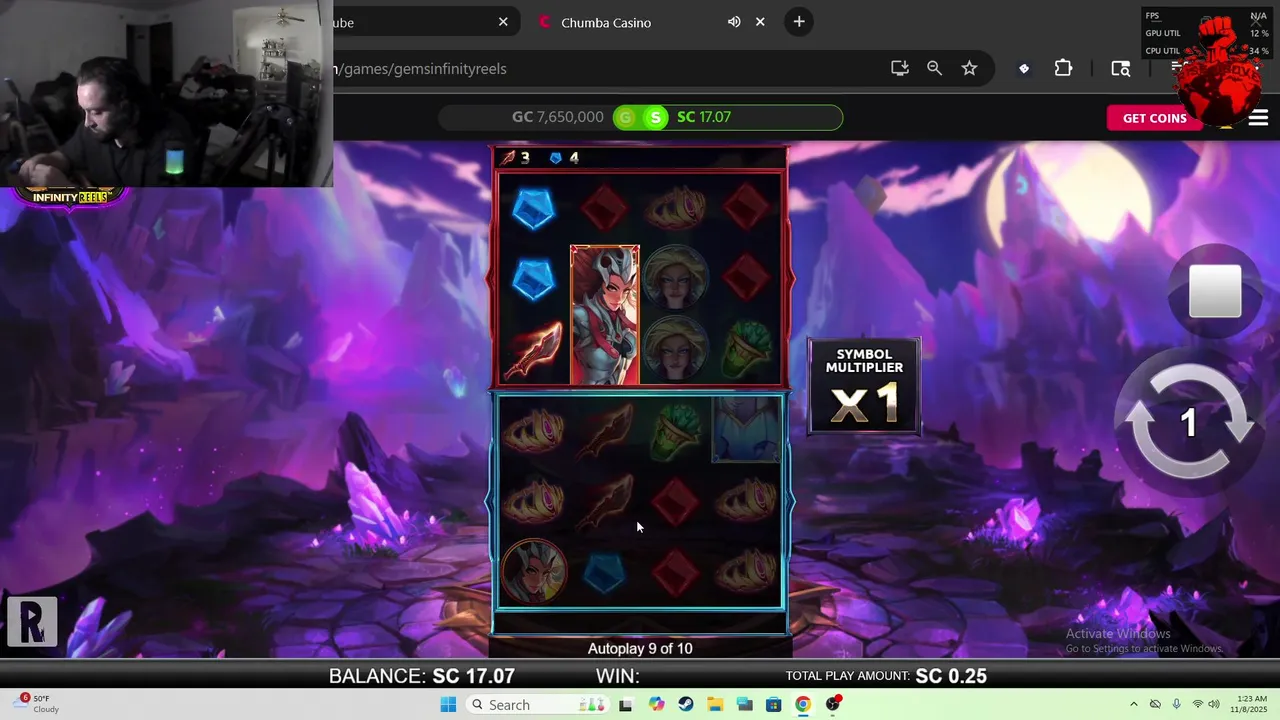Click the sword counter showing 3

(x=515, y=157)
